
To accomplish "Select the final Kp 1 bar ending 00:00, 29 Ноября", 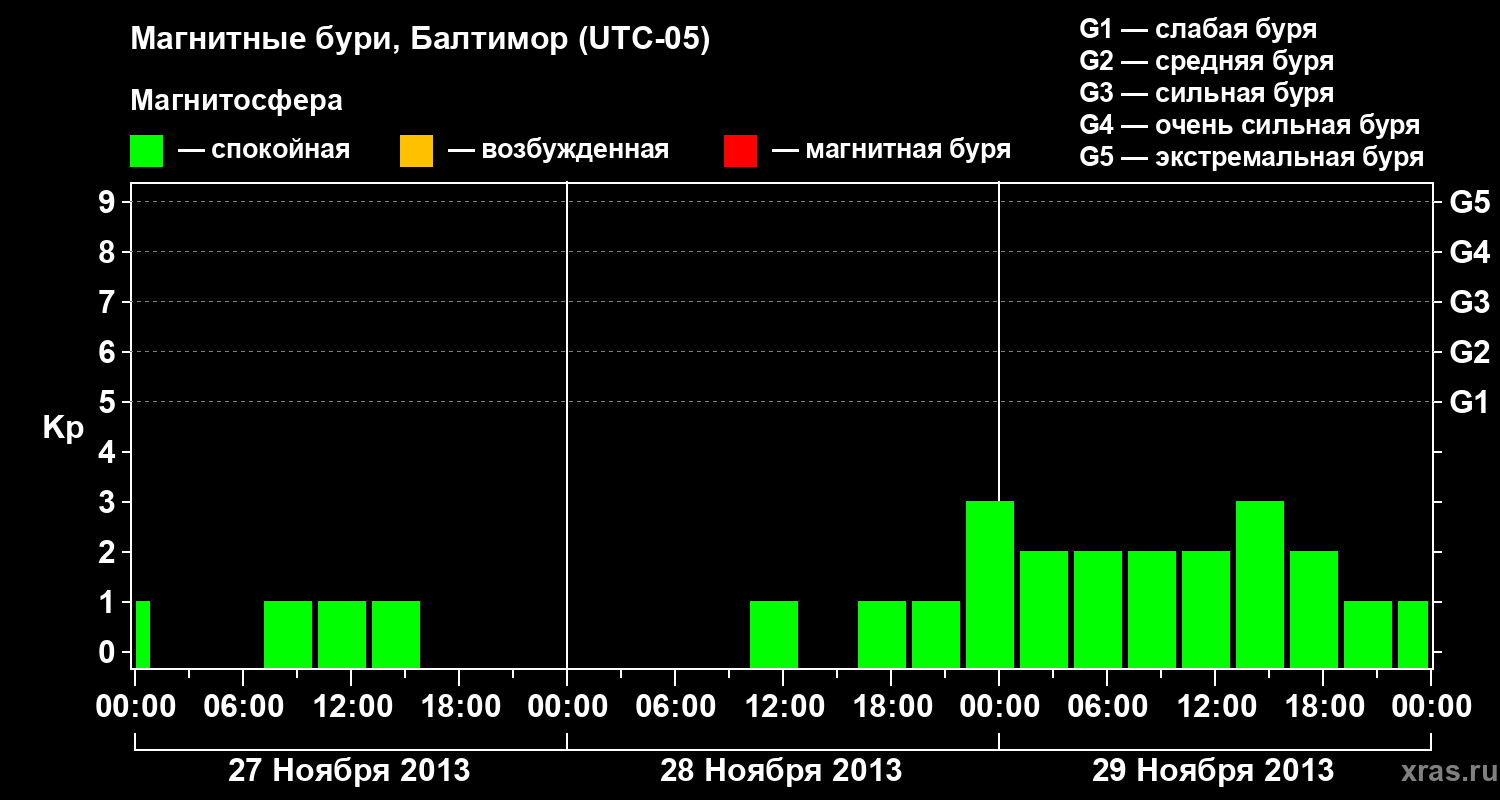I will click(x=1413, y=634).
